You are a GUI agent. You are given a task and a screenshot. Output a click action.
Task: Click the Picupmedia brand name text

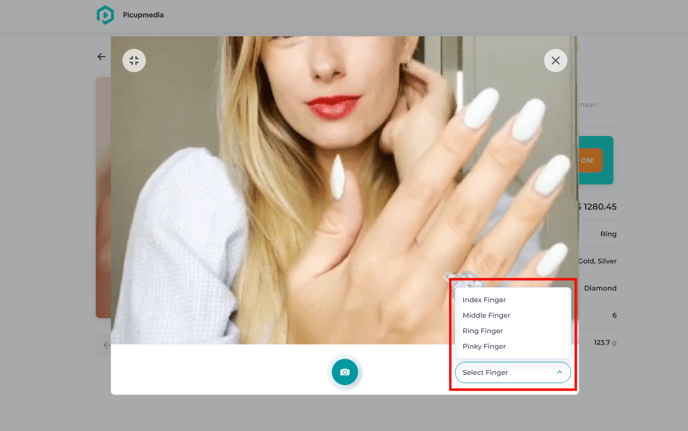[143, 15]
